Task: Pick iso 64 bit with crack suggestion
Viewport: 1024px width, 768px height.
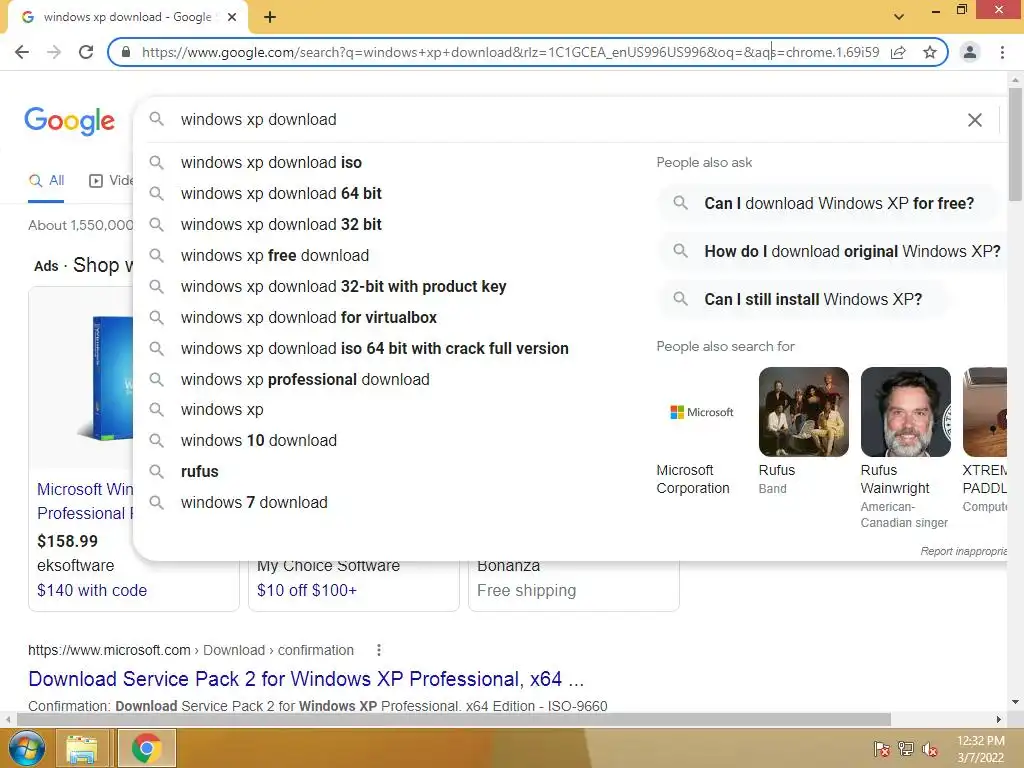Action: coord(375,348)
